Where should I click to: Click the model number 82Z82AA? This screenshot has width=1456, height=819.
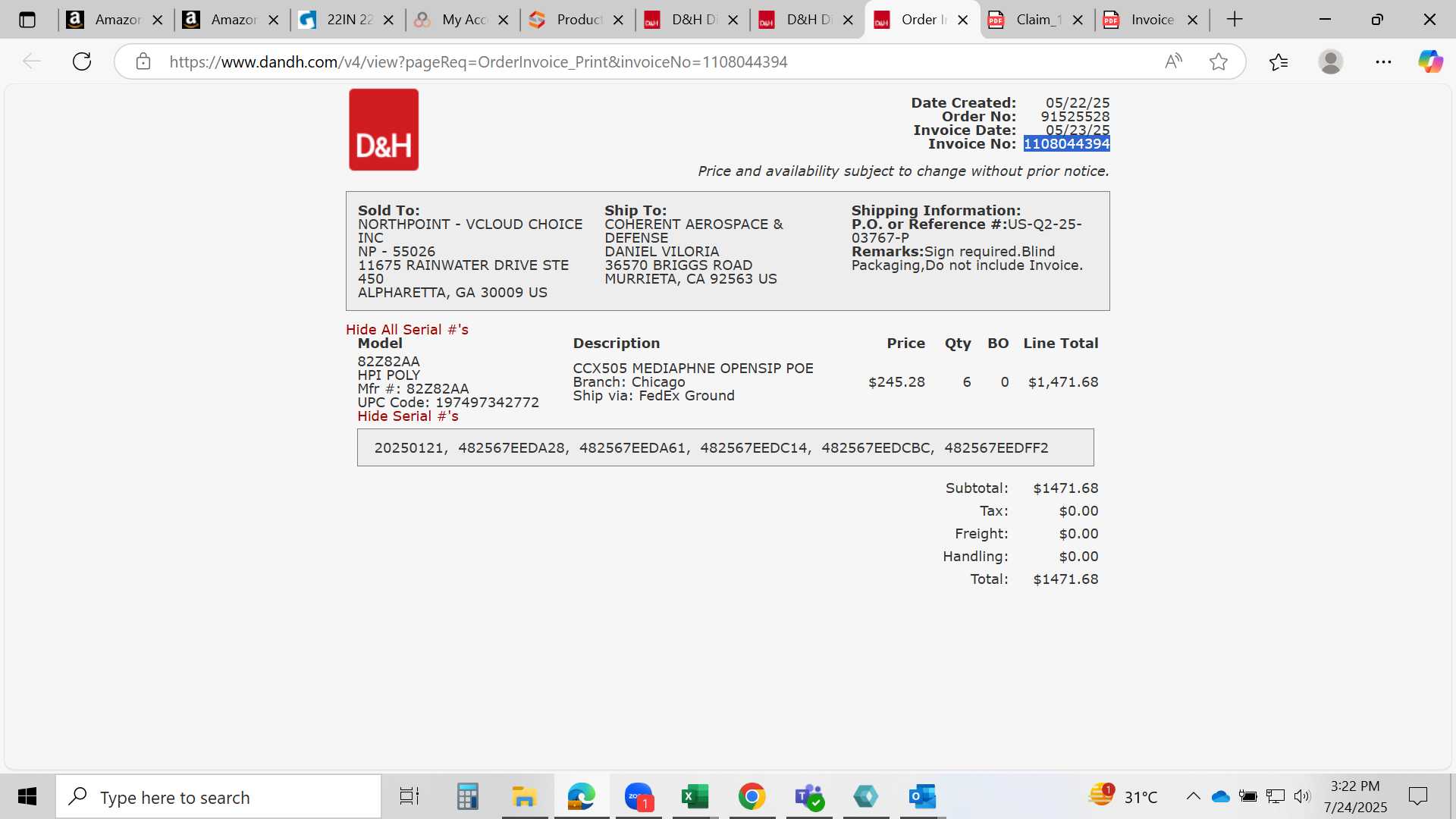pos(388,362)
